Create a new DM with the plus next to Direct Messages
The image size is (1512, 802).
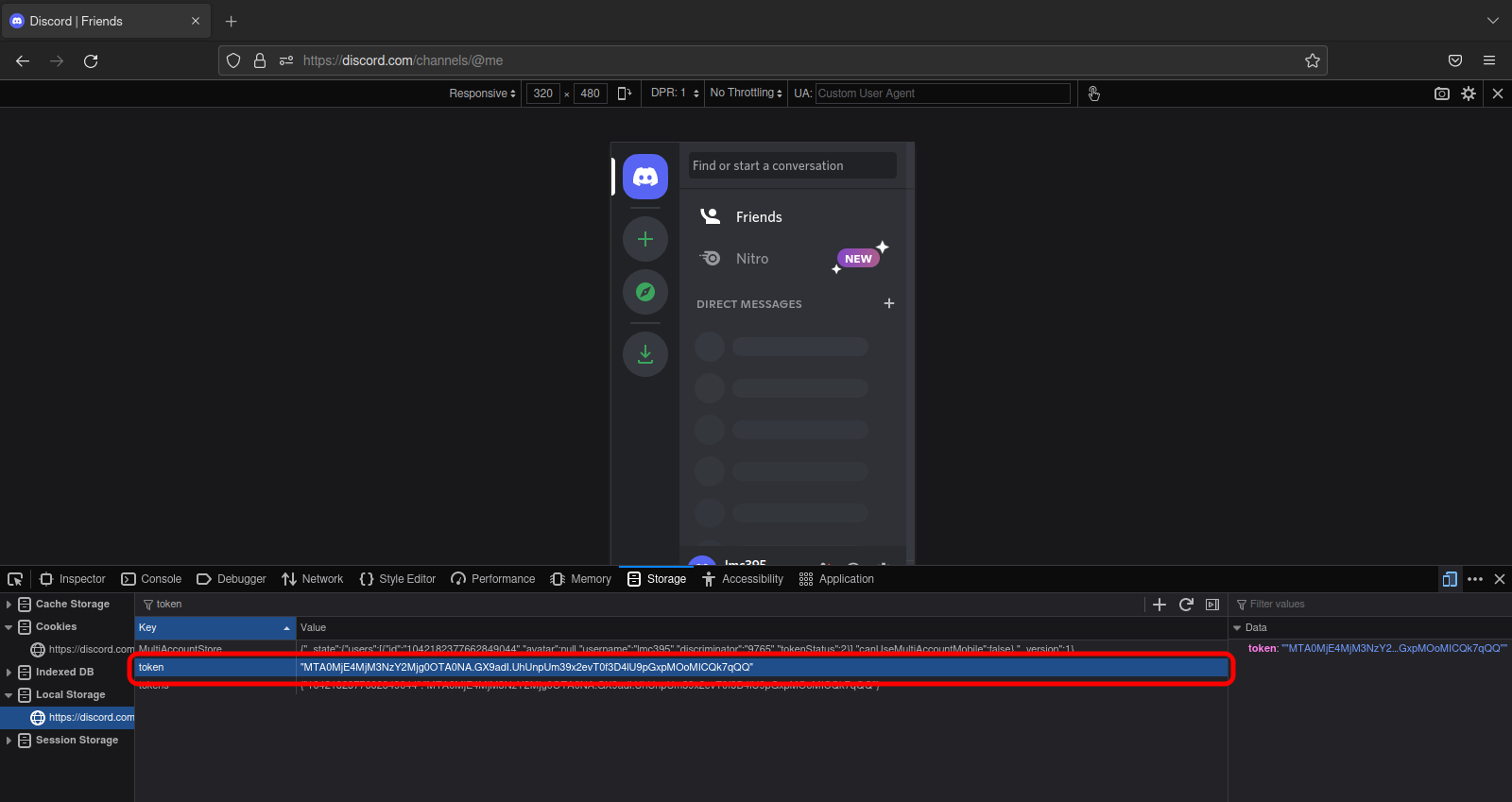888,303
